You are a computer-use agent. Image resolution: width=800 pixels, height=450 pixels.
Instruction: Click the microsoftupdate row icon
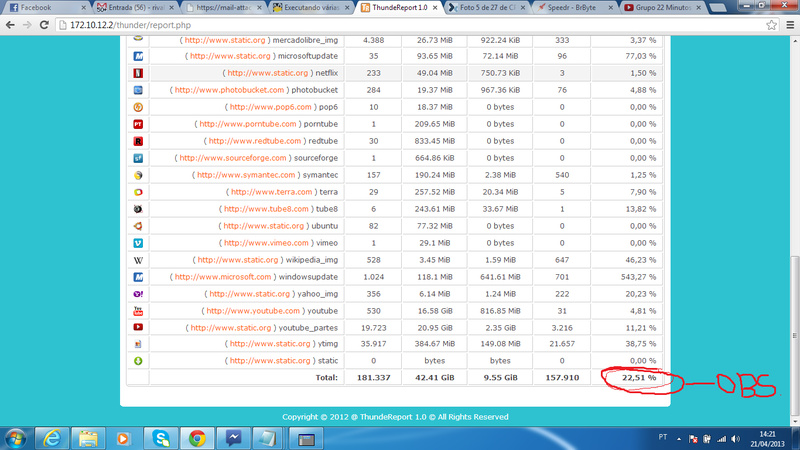click(x=138, y=56)
